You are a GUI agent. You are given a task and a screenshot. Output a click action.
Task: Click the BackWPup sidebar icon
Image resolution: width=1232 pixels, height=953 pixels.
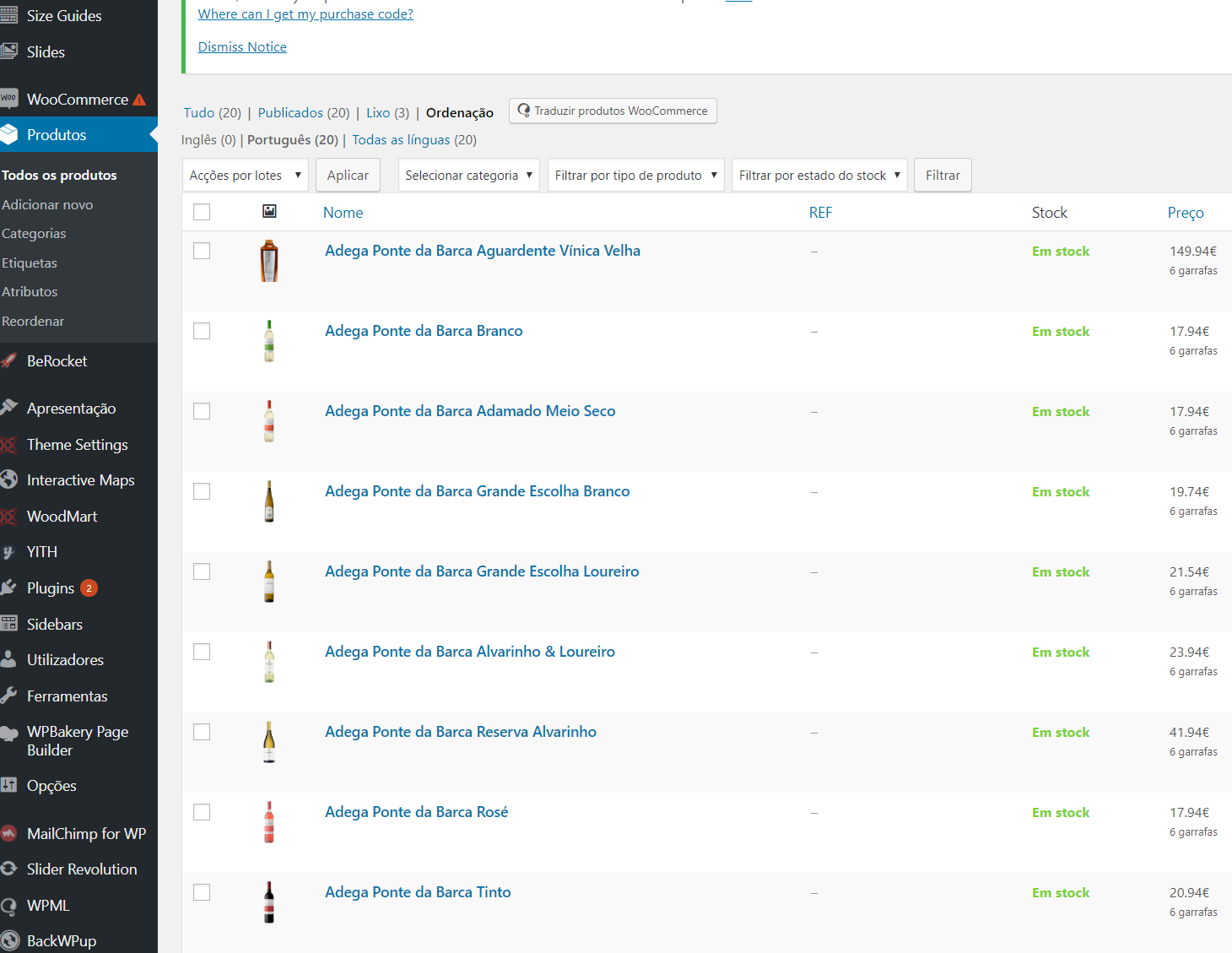coord(9,940)
